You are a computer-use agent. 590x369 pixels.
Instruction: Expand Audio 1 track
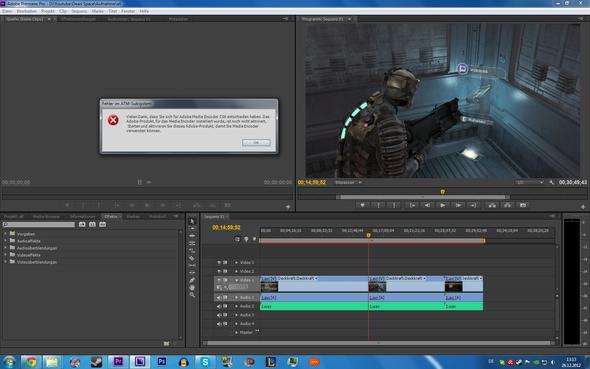coord(236,298)
